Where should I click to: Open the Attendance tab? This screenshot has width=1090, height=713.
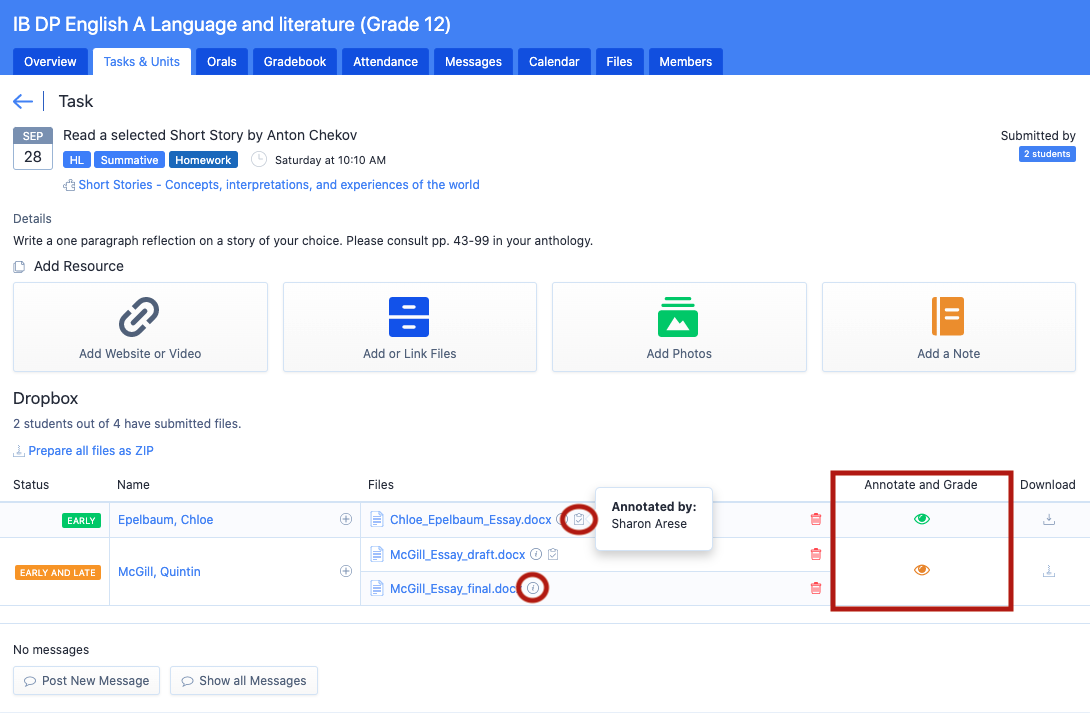pyautogui.click(x=385, y=62)
